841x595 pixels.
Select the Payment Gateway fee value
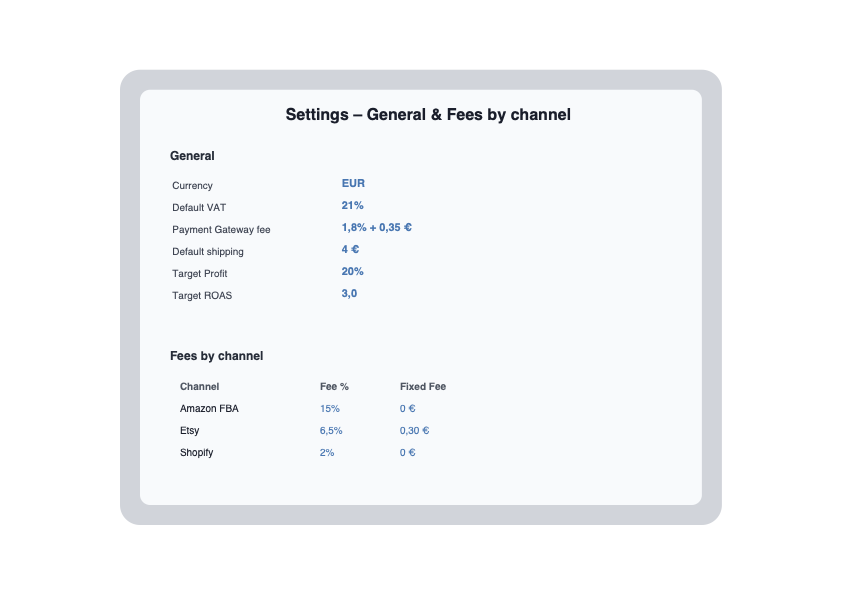pos(376,228)
